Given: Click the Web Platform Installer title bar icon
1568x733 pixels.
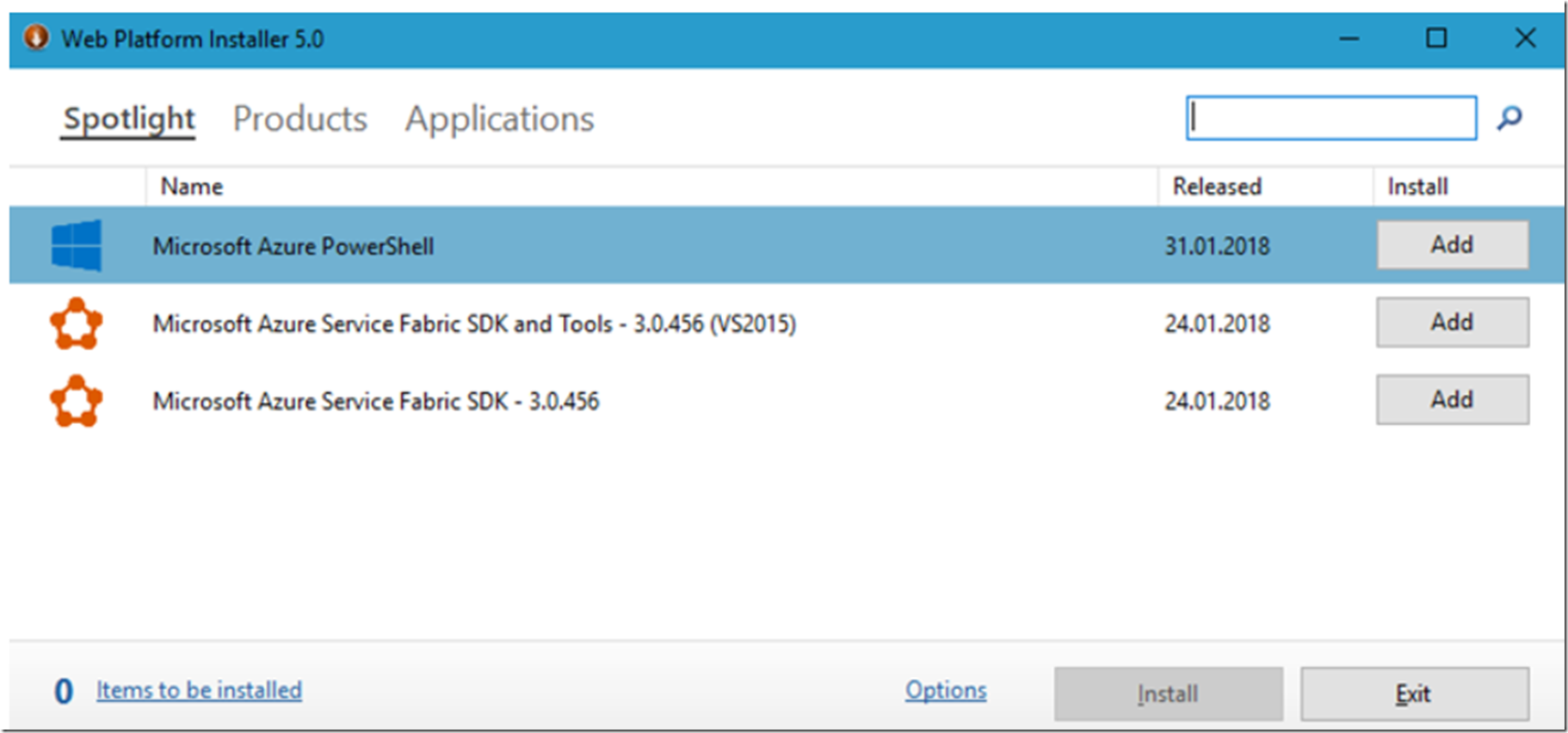Looking at the screenshot, I should coord(36,38).
